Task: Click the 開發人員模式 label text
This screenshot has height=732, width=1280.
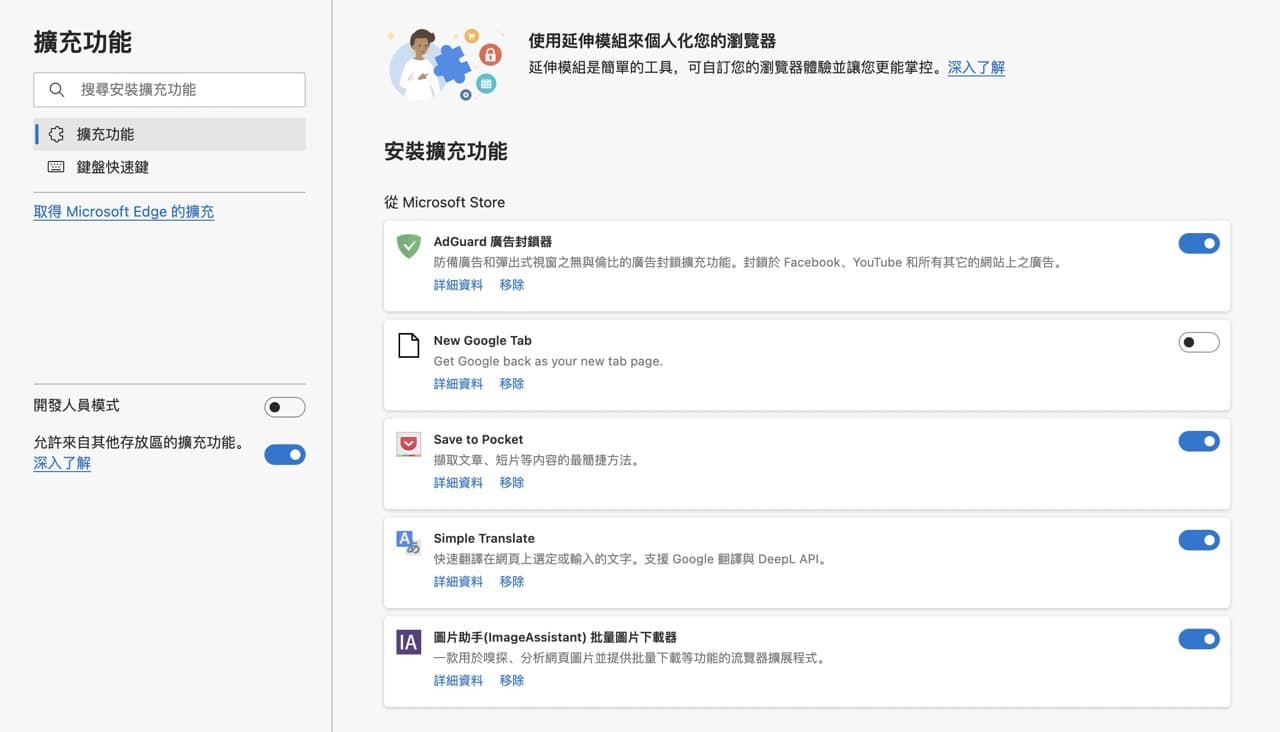Action: [x=76, y=406]
